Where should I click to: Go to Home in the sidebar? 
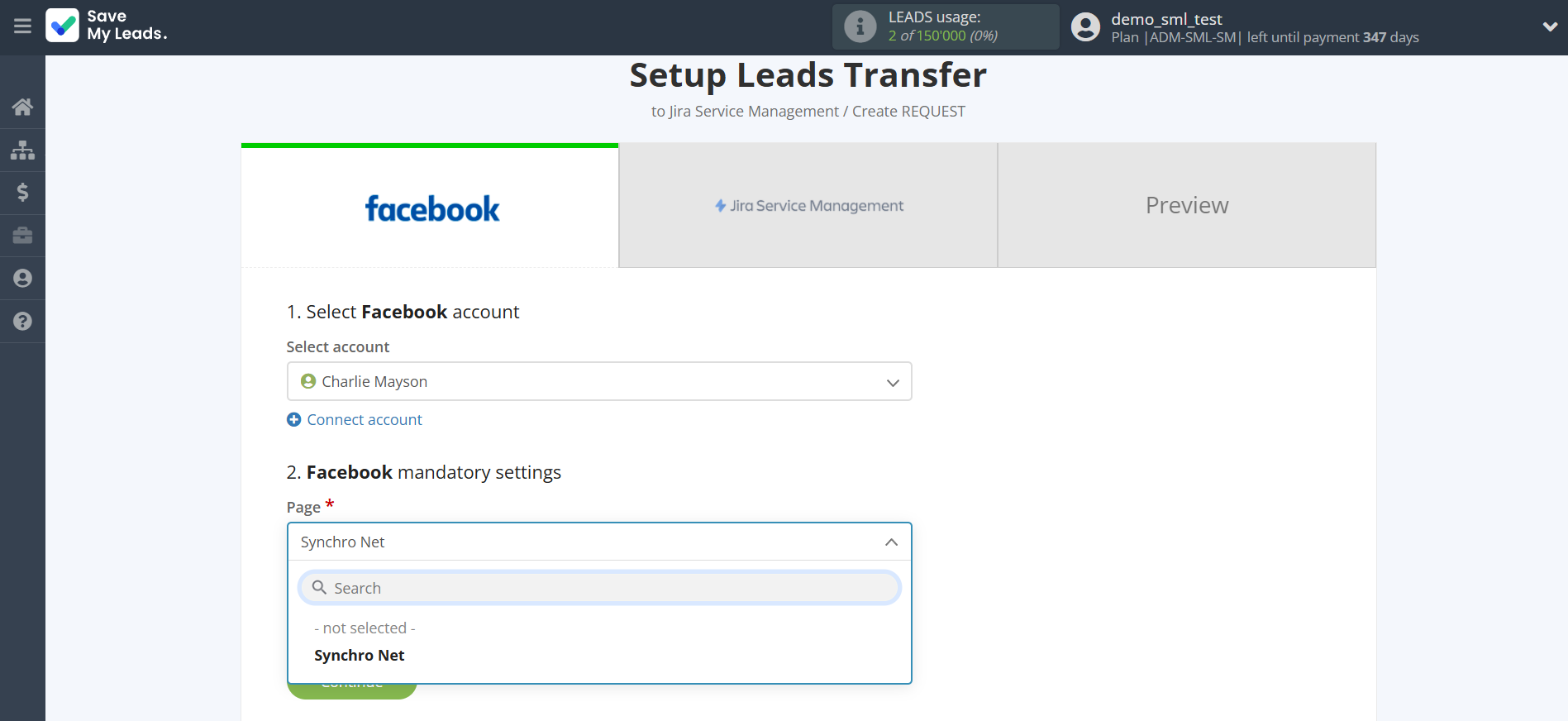tap(22, 107)
